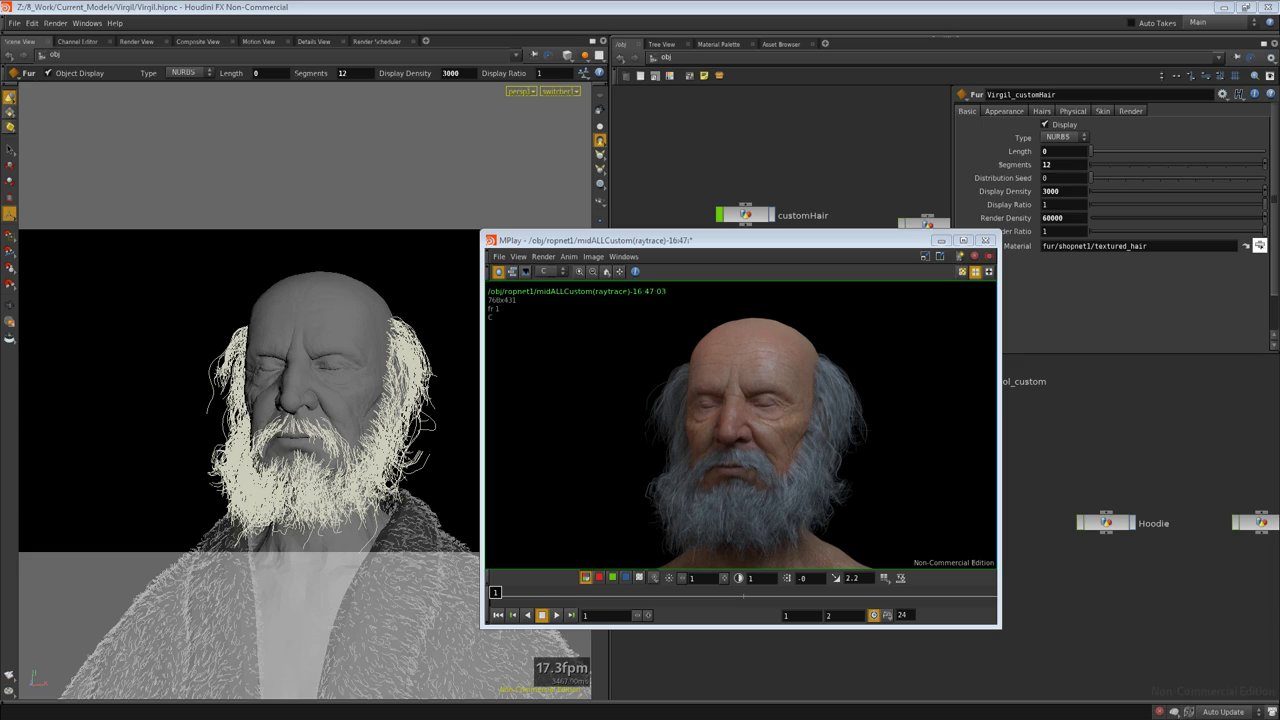Switch to the Physical tab of the Fur node
This screenshot has height=720, width=1280.
point(1072,111)
